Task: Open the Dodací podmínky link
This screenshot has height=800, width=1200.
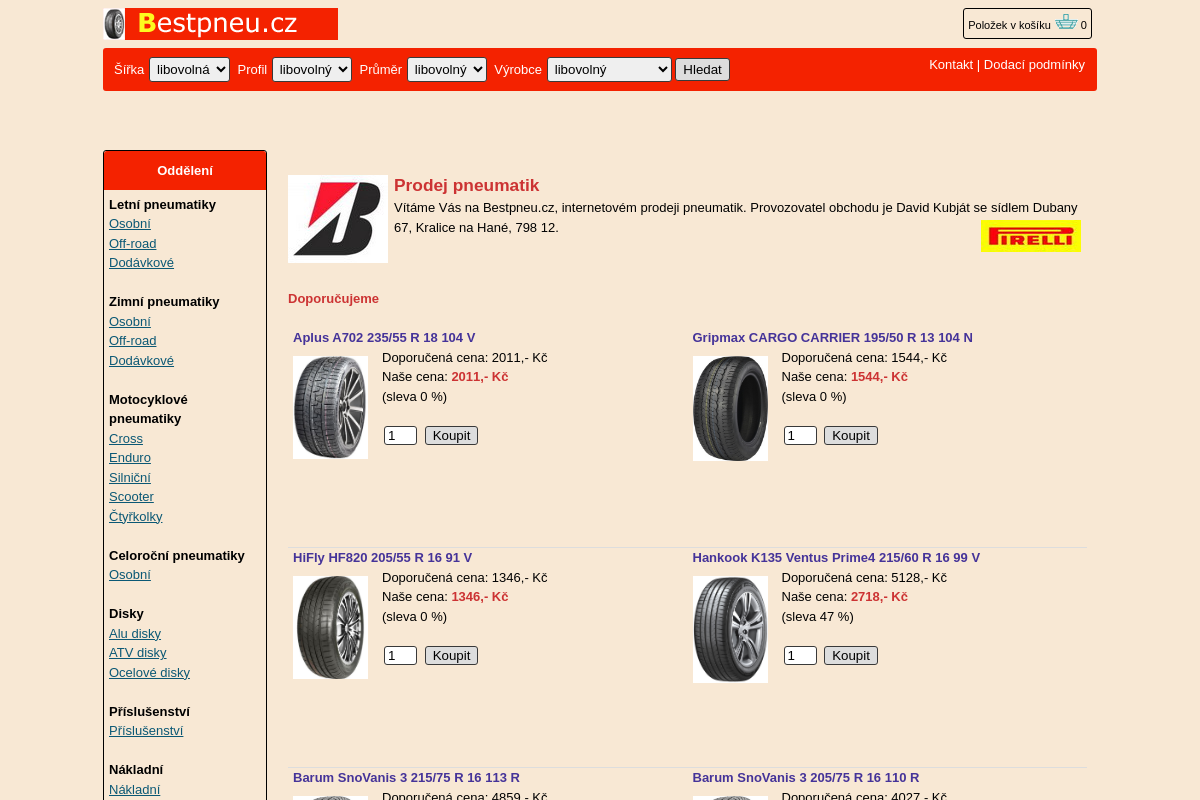Action: (x=1034, y=65)
